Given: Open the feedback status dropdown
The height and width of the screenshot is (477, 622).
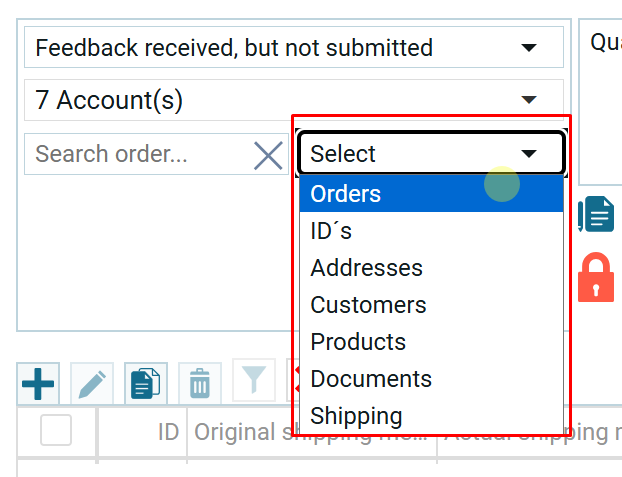Looking at the screenshot, I should pyautogui.click(x=528, y=48).
